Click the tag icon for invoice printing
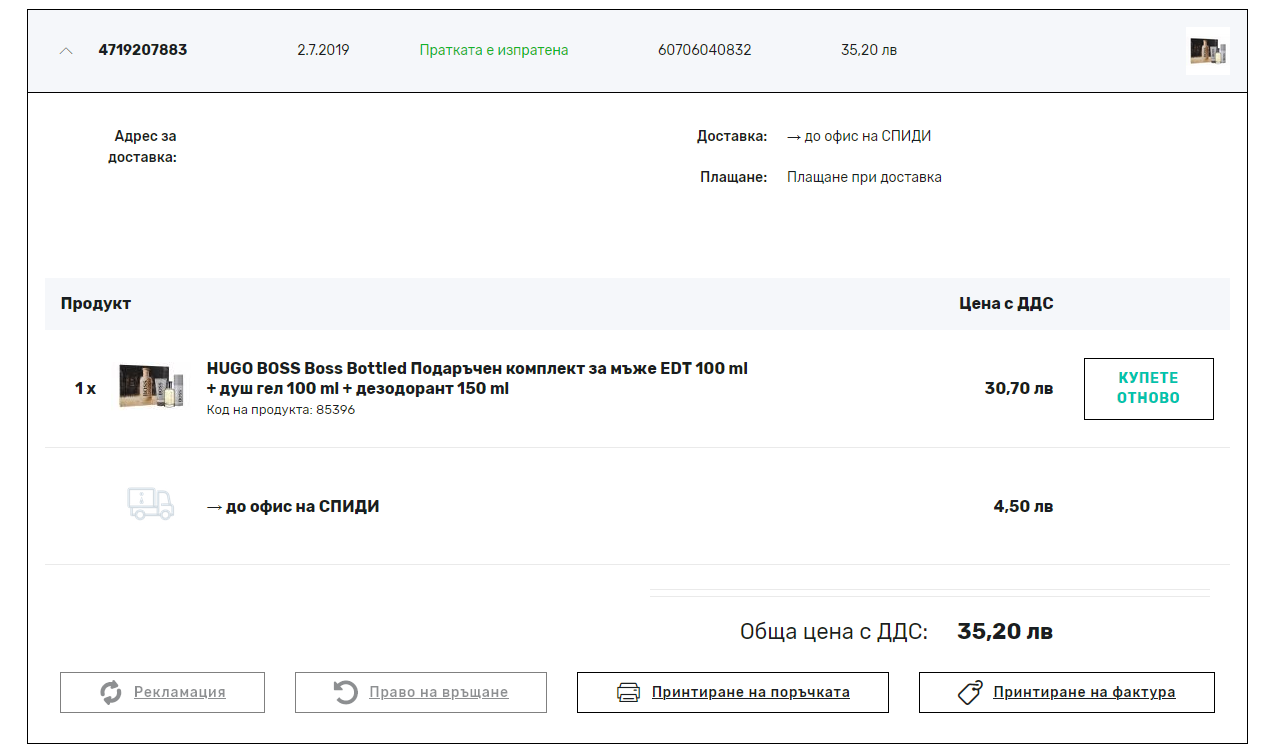 pos(969,692)
